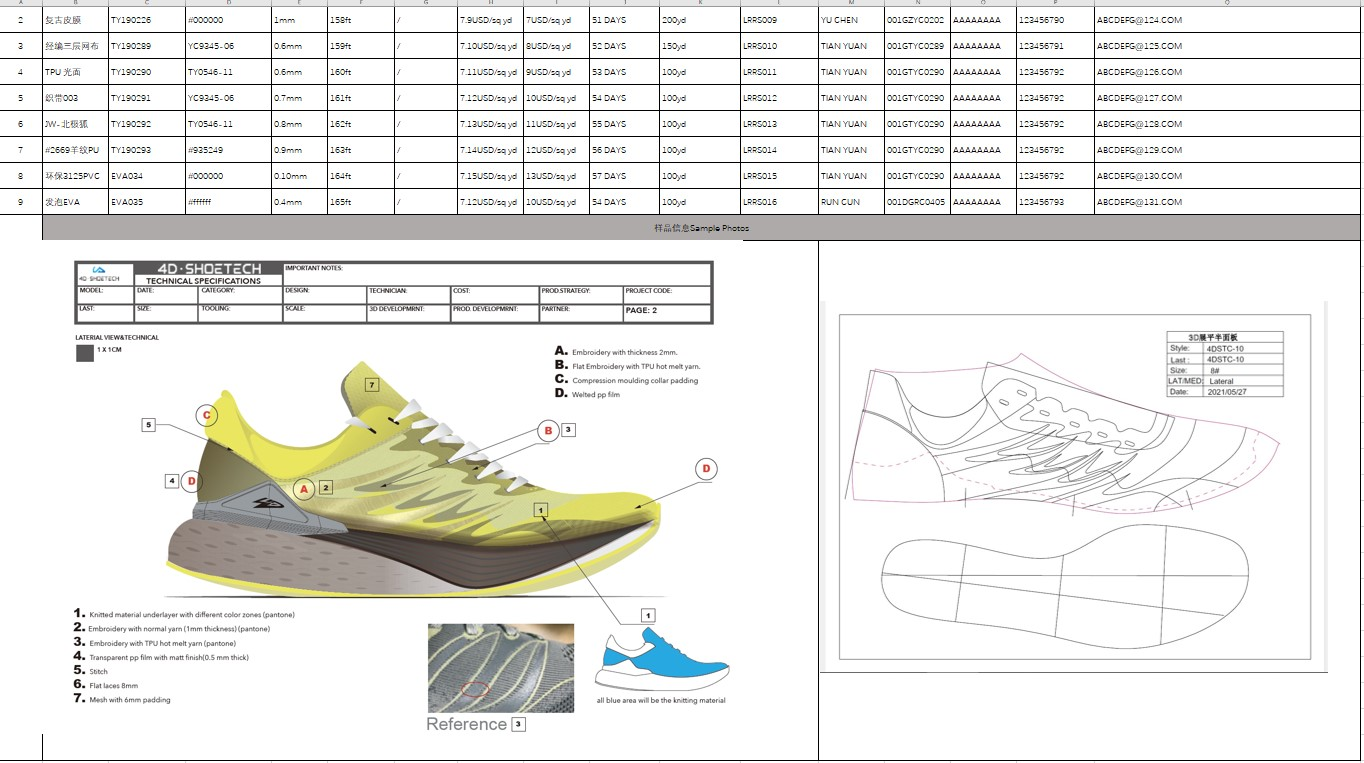Click the 0.10mm thickness cell
This screenshot has height=763, width=1364.
[x=299, y=176]
